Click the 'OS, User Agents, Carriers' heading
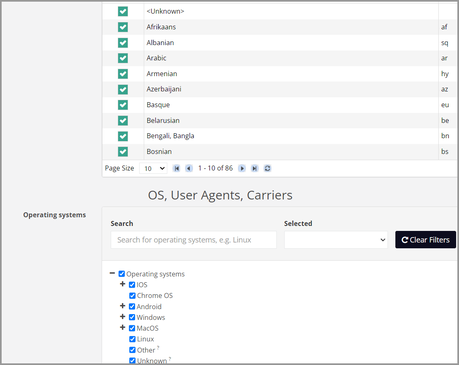The height and width of the screenshot is (365, 459). [220, 195]
